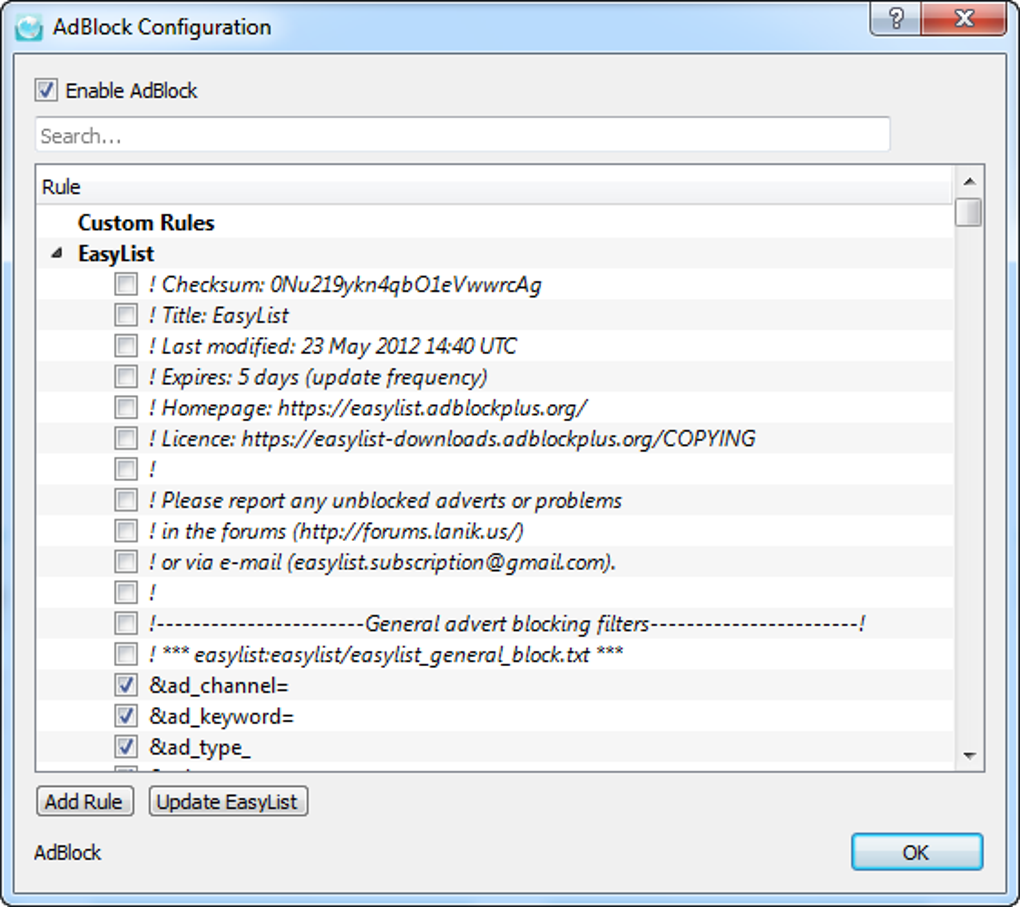The height and width of the screenshot is (907, 1020).
Task: Toggle the Enable AdBlock checkbox
Action: click(x=46, y=90)
